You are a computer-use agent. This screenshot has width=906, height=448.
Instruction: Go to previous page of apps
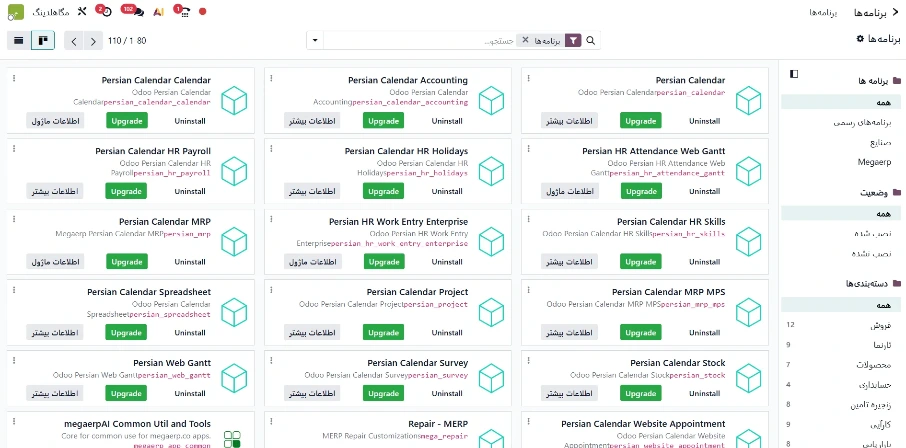(73, 41)
